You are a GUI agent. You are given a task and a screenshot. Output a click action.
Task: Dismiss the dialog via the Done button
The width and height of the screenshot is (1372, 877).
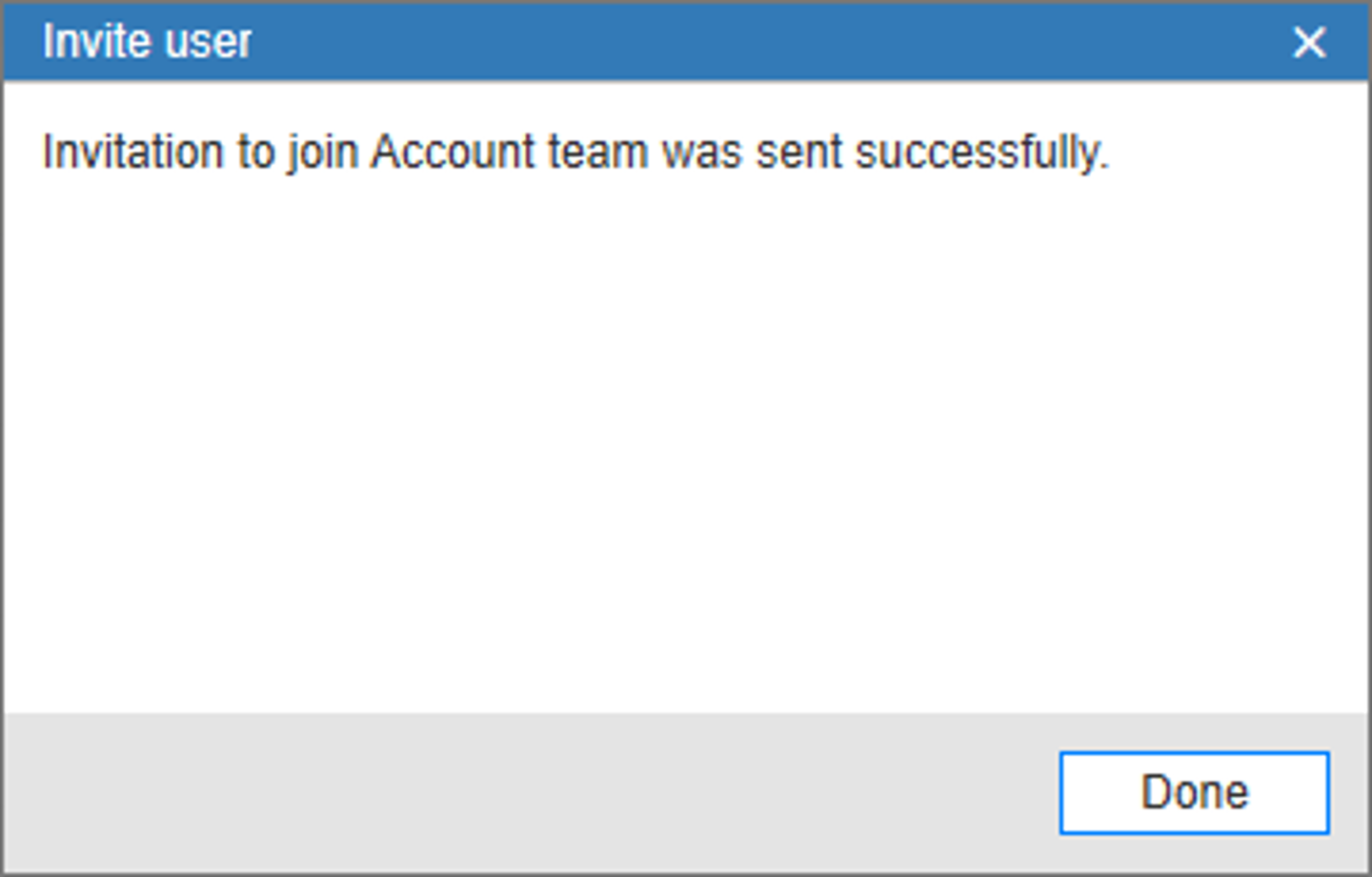point(1194,792)
